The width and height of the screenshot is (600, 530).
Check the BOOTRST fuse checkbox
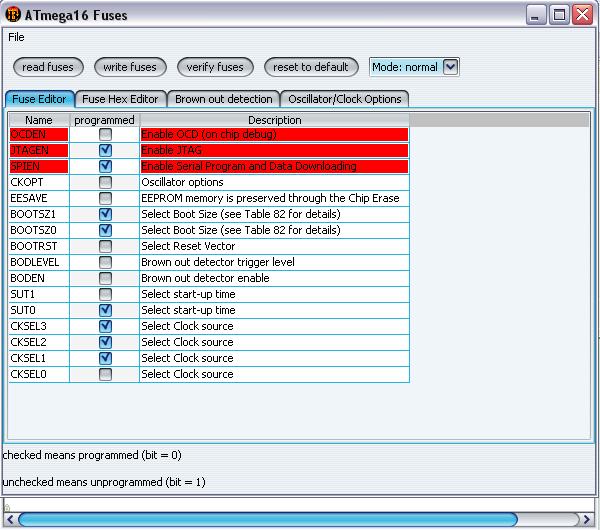[105, 246]
